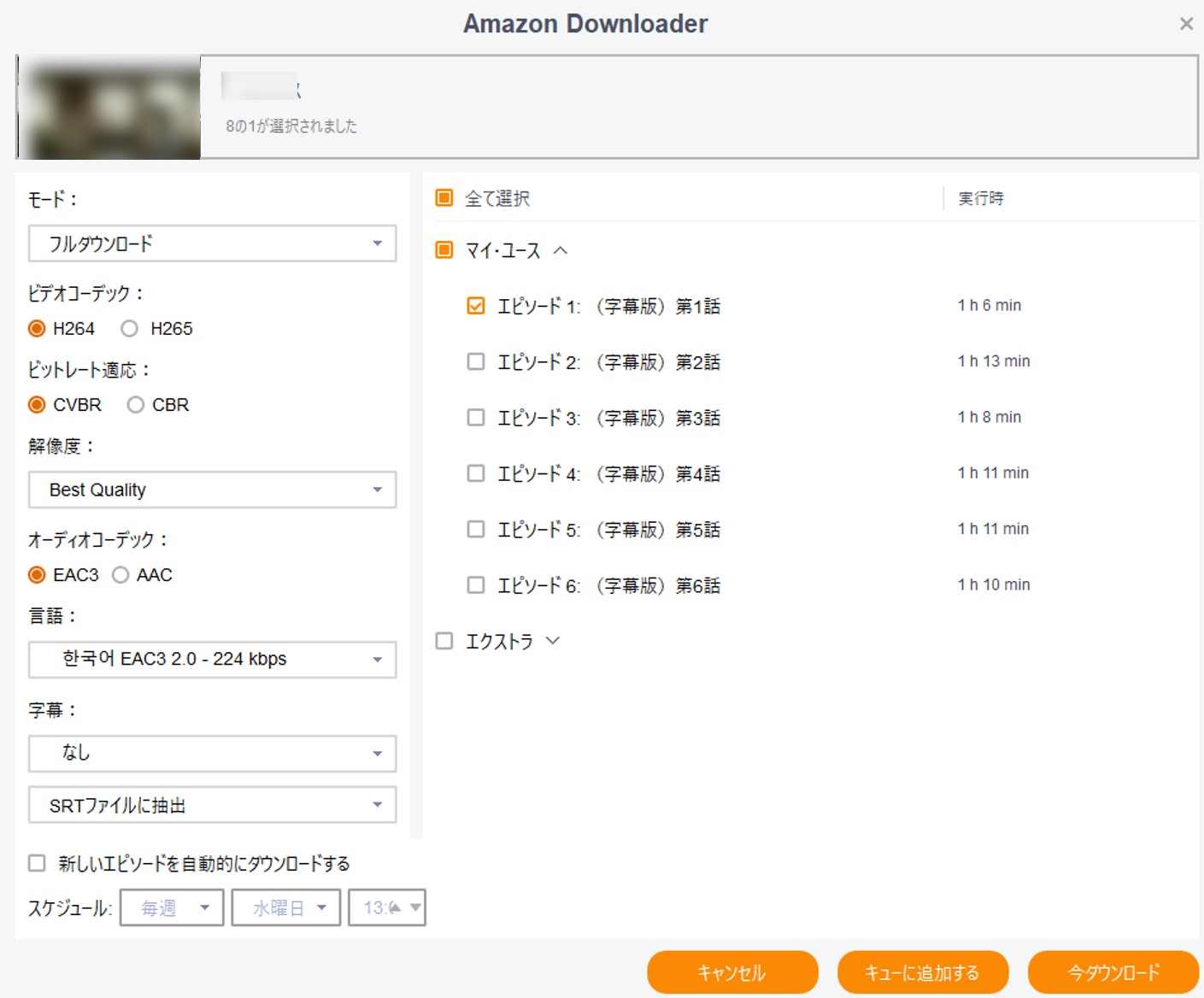Choose CVBR bitrate mode
The image size is (1204, 998).
[x=37, y=405]
